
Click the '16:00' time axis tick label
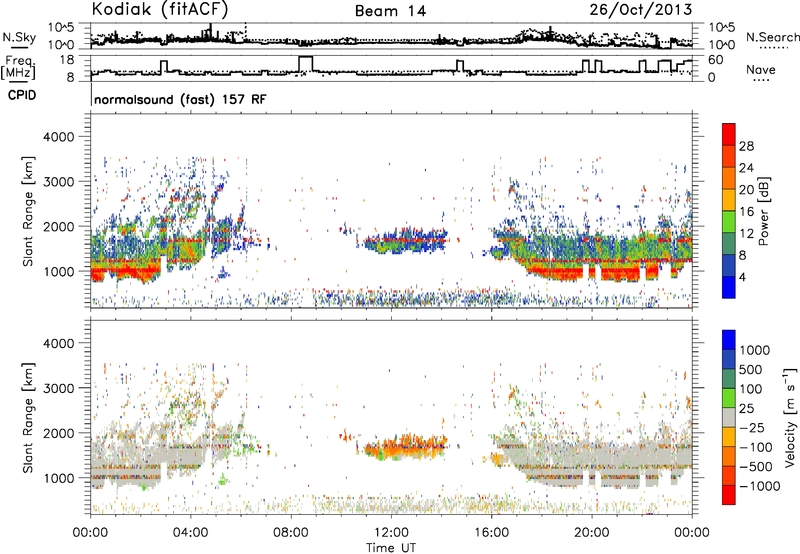pos(491,533)
